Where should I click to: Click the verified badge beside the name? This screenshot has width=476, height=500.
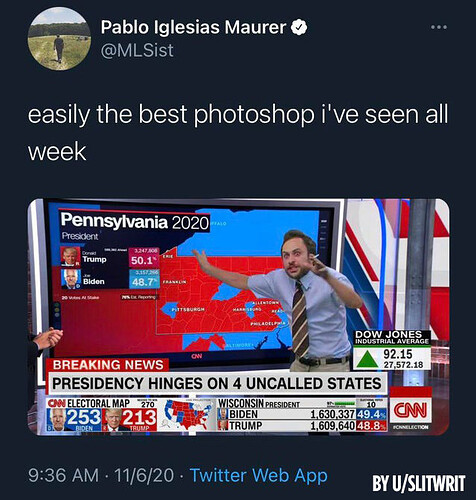click(x=299, y=28)
